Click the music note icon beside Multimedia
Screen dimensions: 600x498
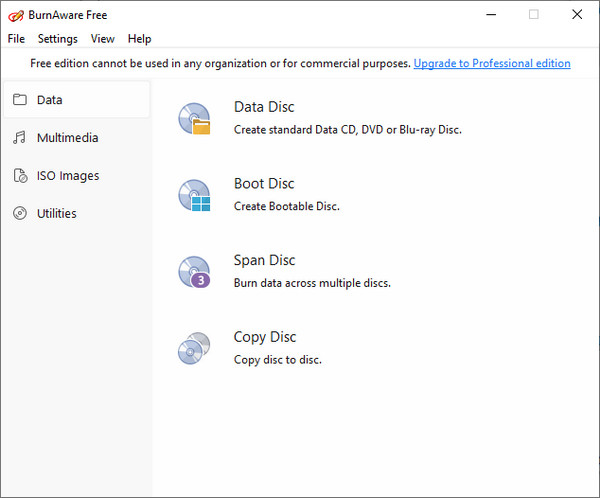pyautogui.click(x=20, y=137)
